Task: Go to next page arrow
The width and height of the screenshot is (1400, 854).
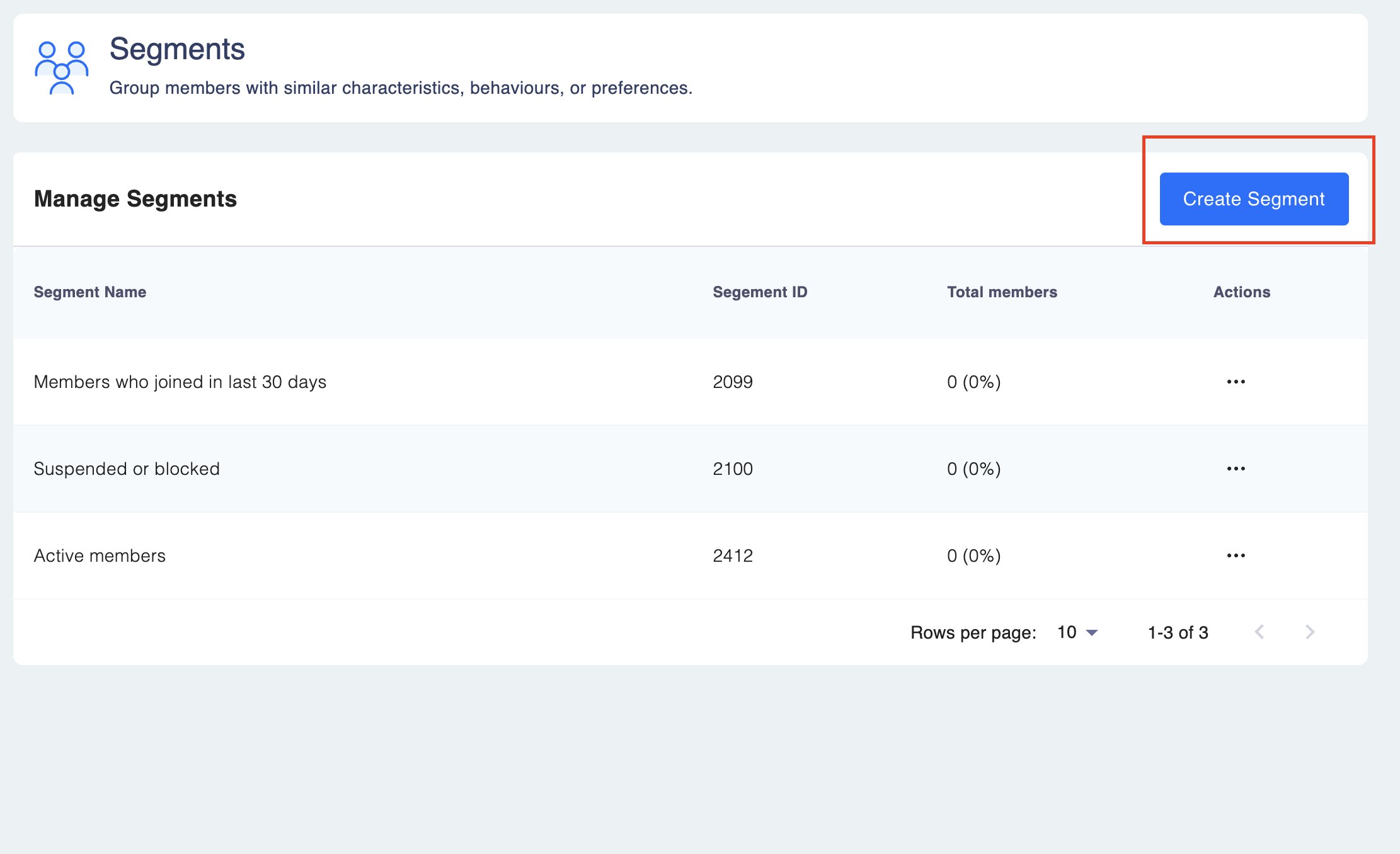Action: pyautogui.click(x=1309, y=632)
